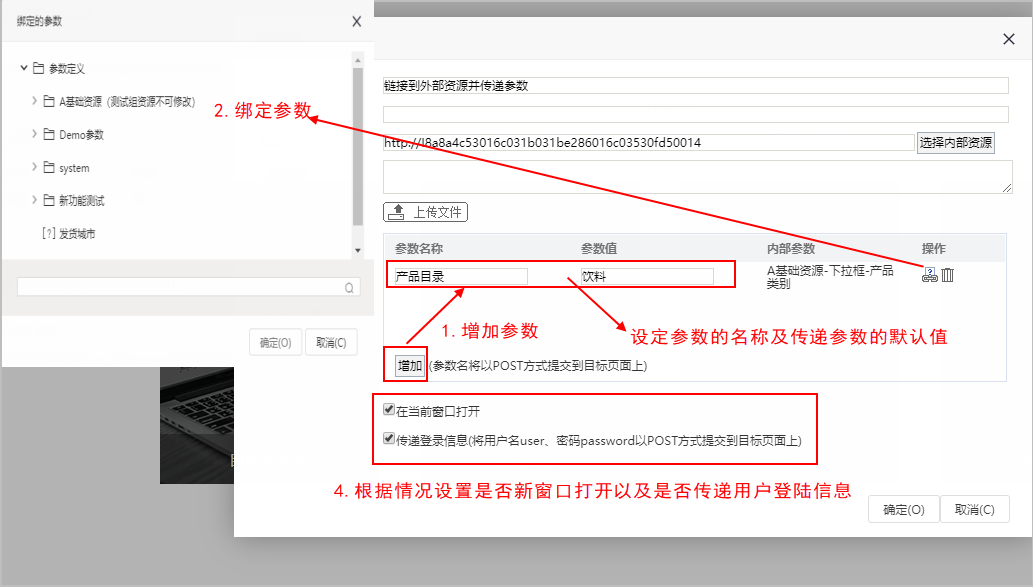
Task: Close the 绑定的参数 dialog
Action: click(356, 21)
